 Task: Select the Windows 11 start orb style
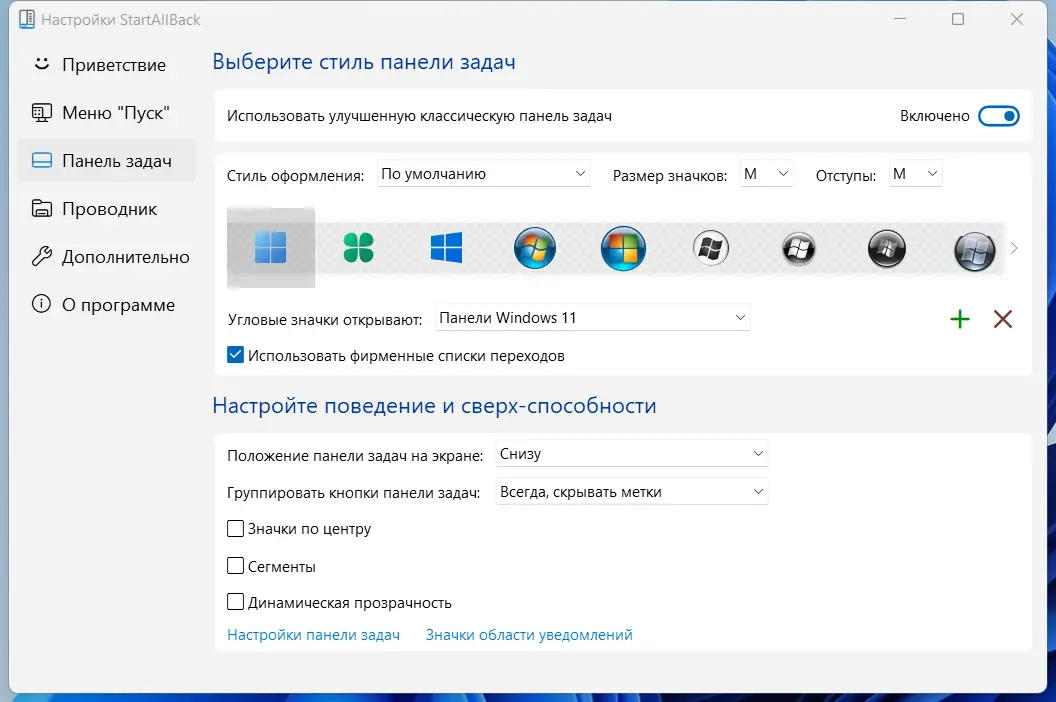click(x=270, y=248)
